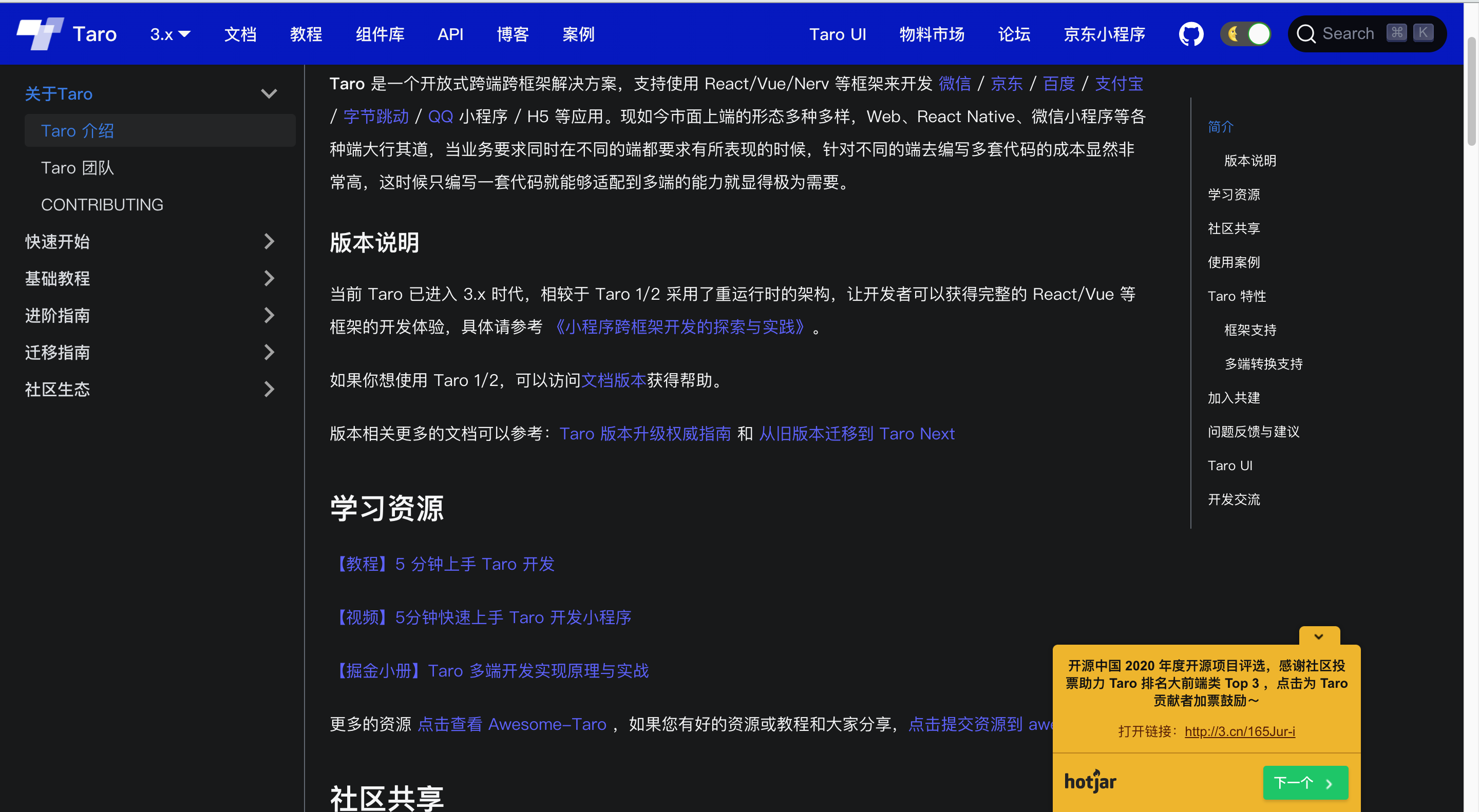Open the 组件库 navbar item
1479x812 pixels.
click(380, 34)
